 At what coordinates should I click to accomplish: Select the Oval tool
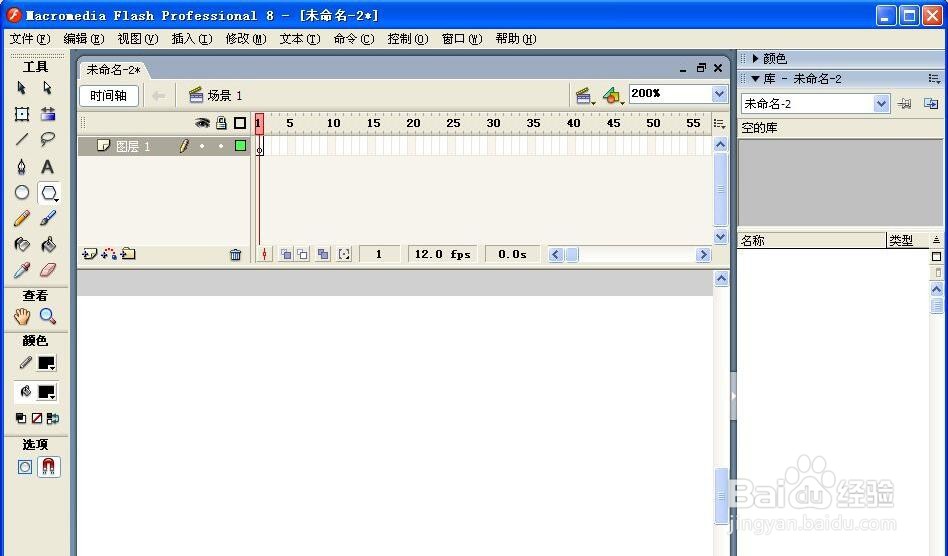coord(22,193)
